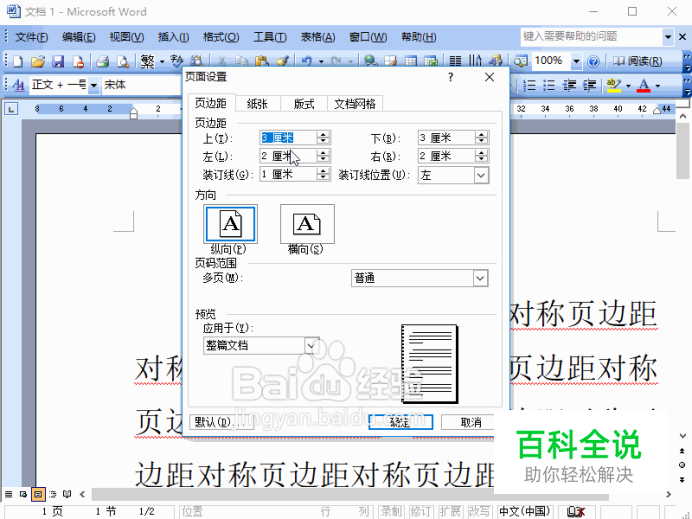Increase indent using toolbar icon
This screenshot has height=519, width=692.
pos(589,85)
